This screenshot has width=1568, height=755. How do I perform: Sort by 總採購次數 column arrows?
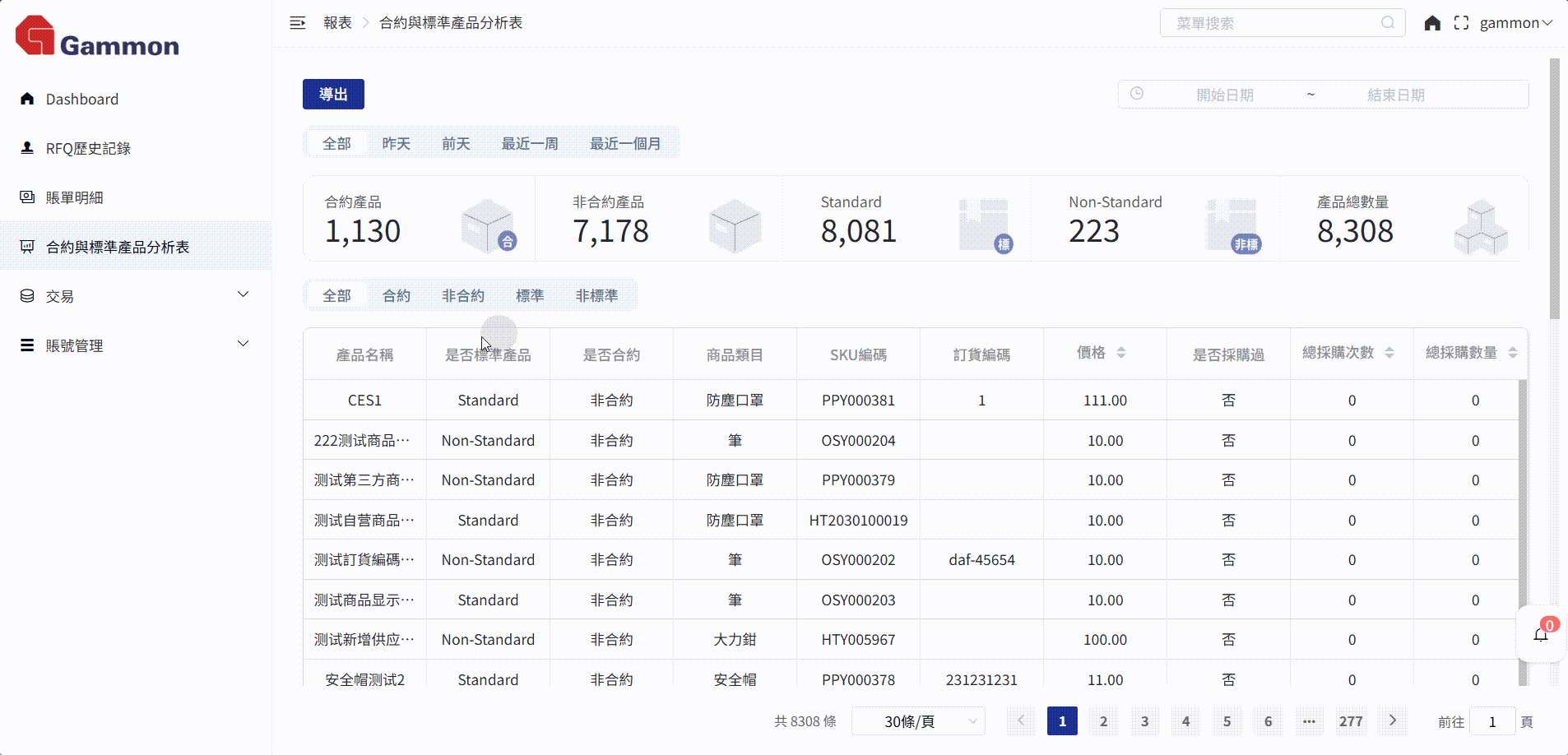click(1389, 353)
